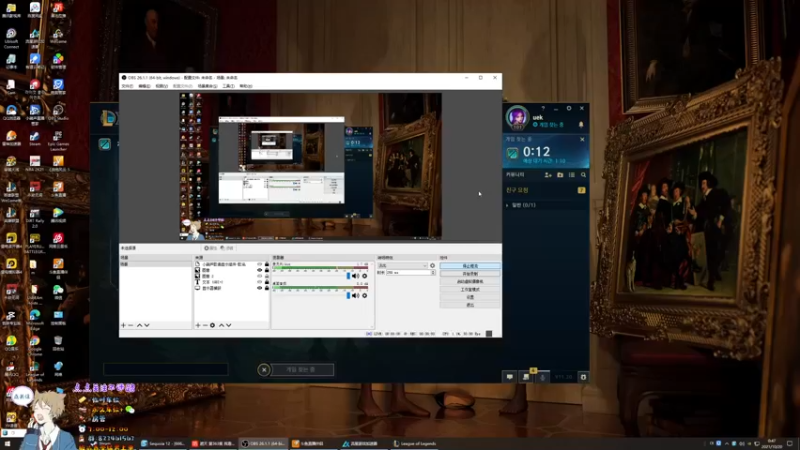Viewport: 800px width, 450px height.
Task: Open League friends search magnifier
Action: 583,175
